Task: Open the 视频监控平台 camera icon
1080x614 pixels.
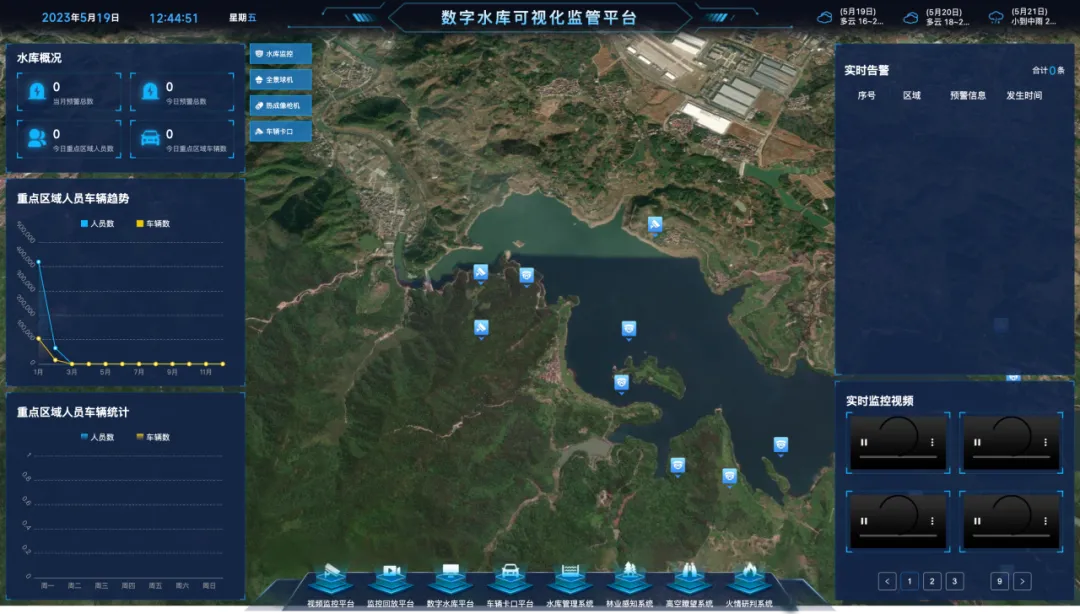Action: point(331,577)
